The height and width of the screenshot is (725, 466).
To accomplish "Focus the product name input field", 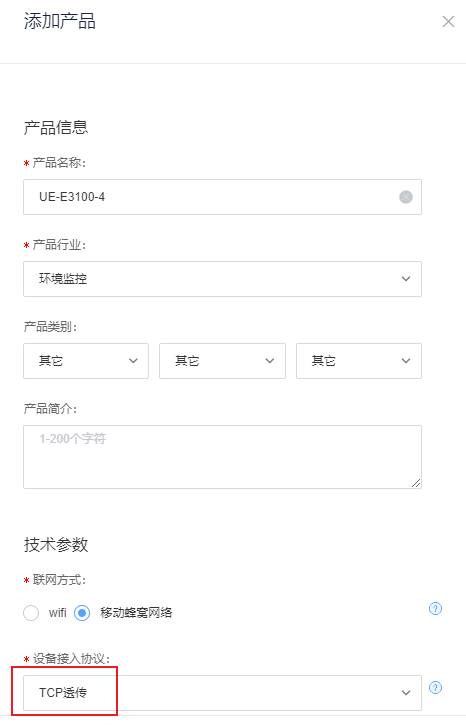I will tap(222, 197).
